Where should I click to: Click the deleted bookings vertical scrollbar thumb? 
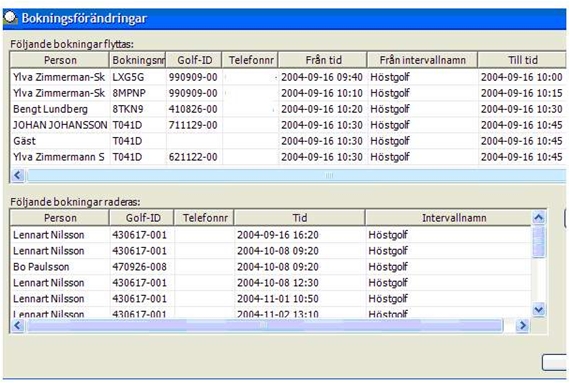[538, 241]
